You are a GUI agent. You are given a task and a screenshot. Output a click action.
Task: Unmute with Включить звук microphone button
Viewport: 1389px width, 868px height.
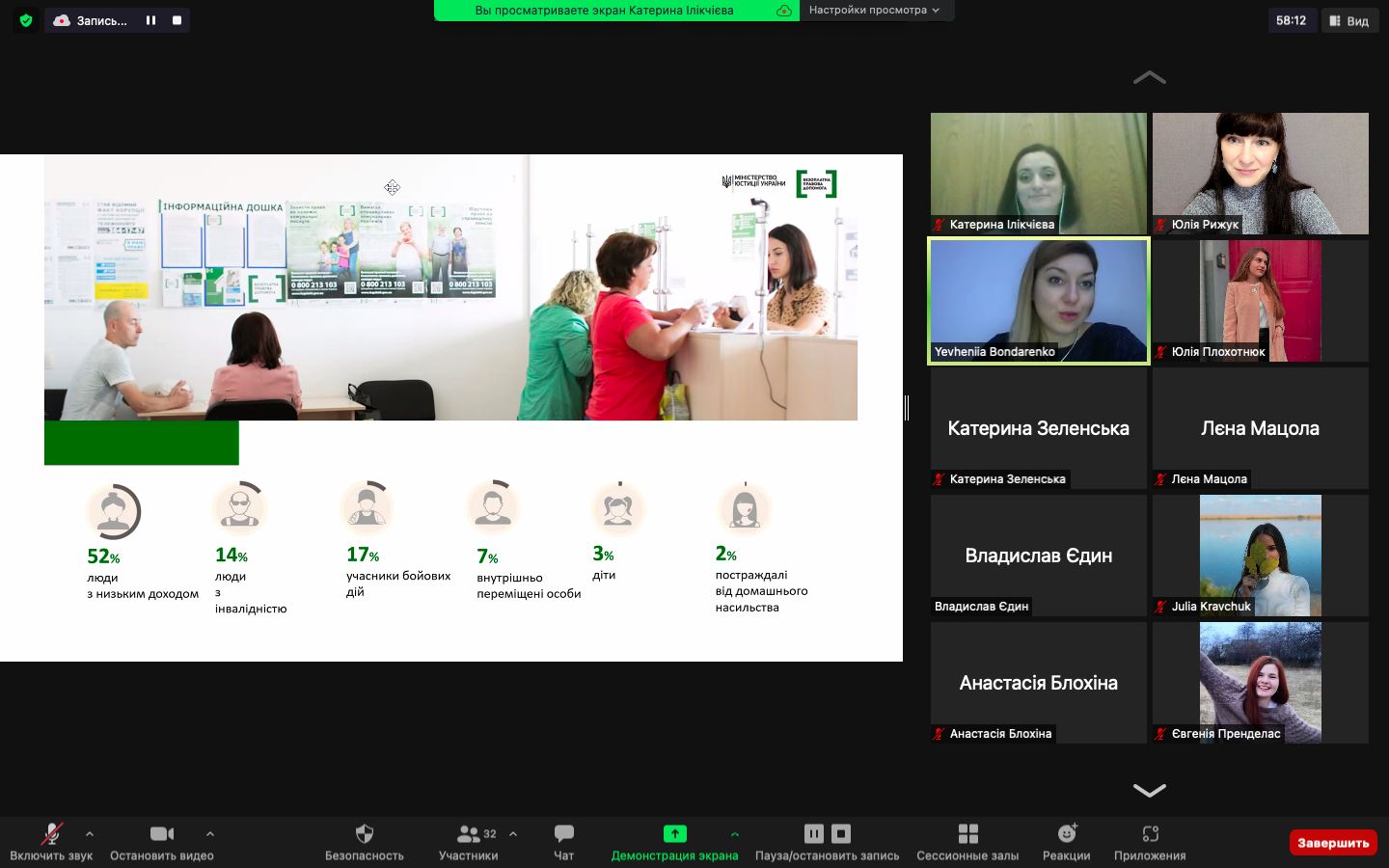[51, 834]
